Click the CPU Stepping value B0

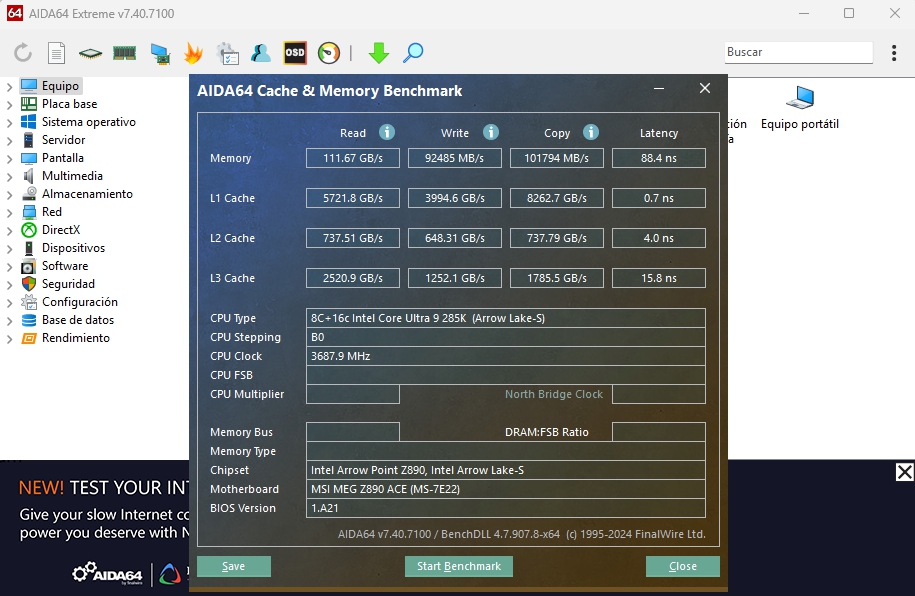tap(505, 337)
